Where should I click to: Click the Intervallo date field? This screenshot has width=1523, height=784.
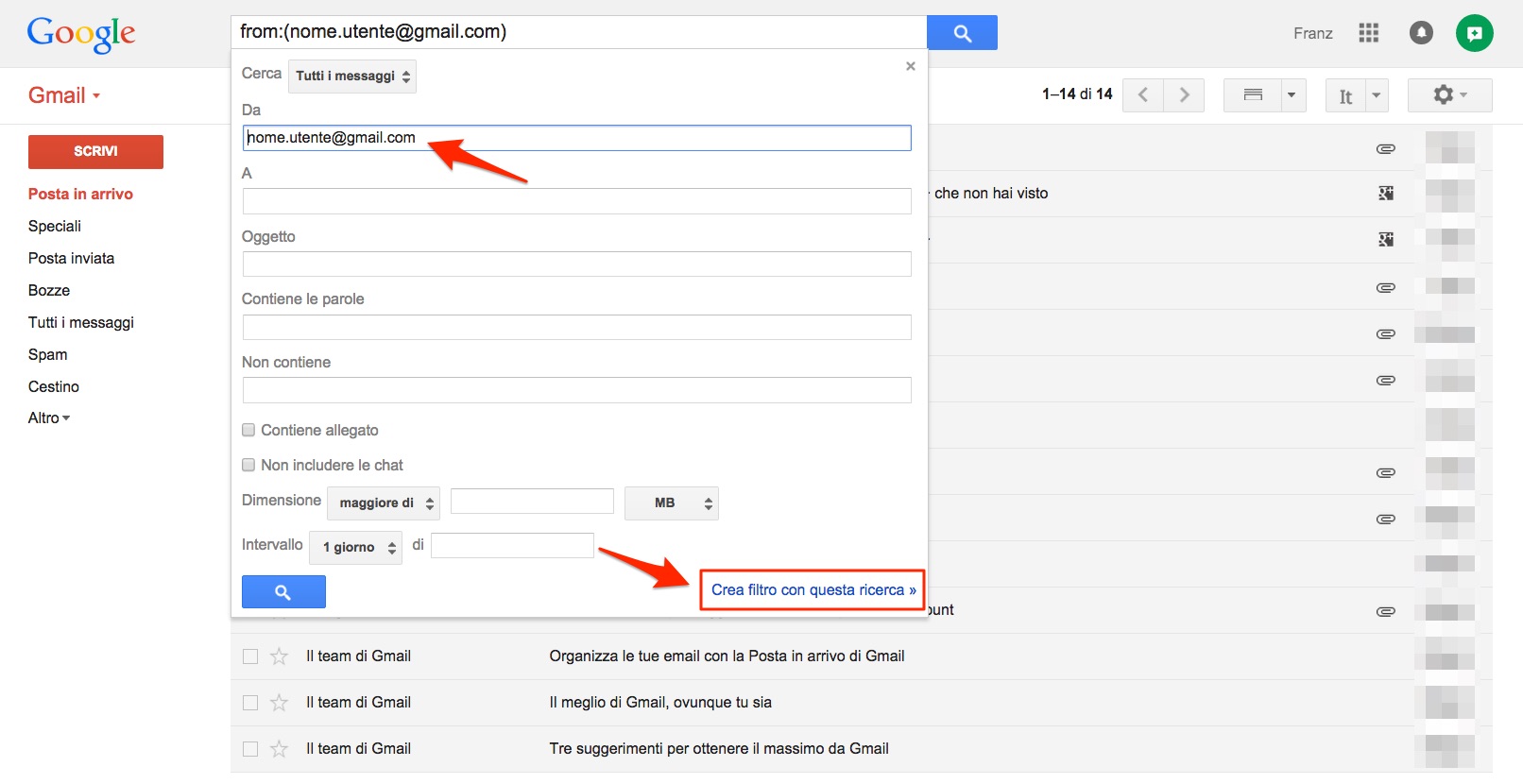coord(512,545)
